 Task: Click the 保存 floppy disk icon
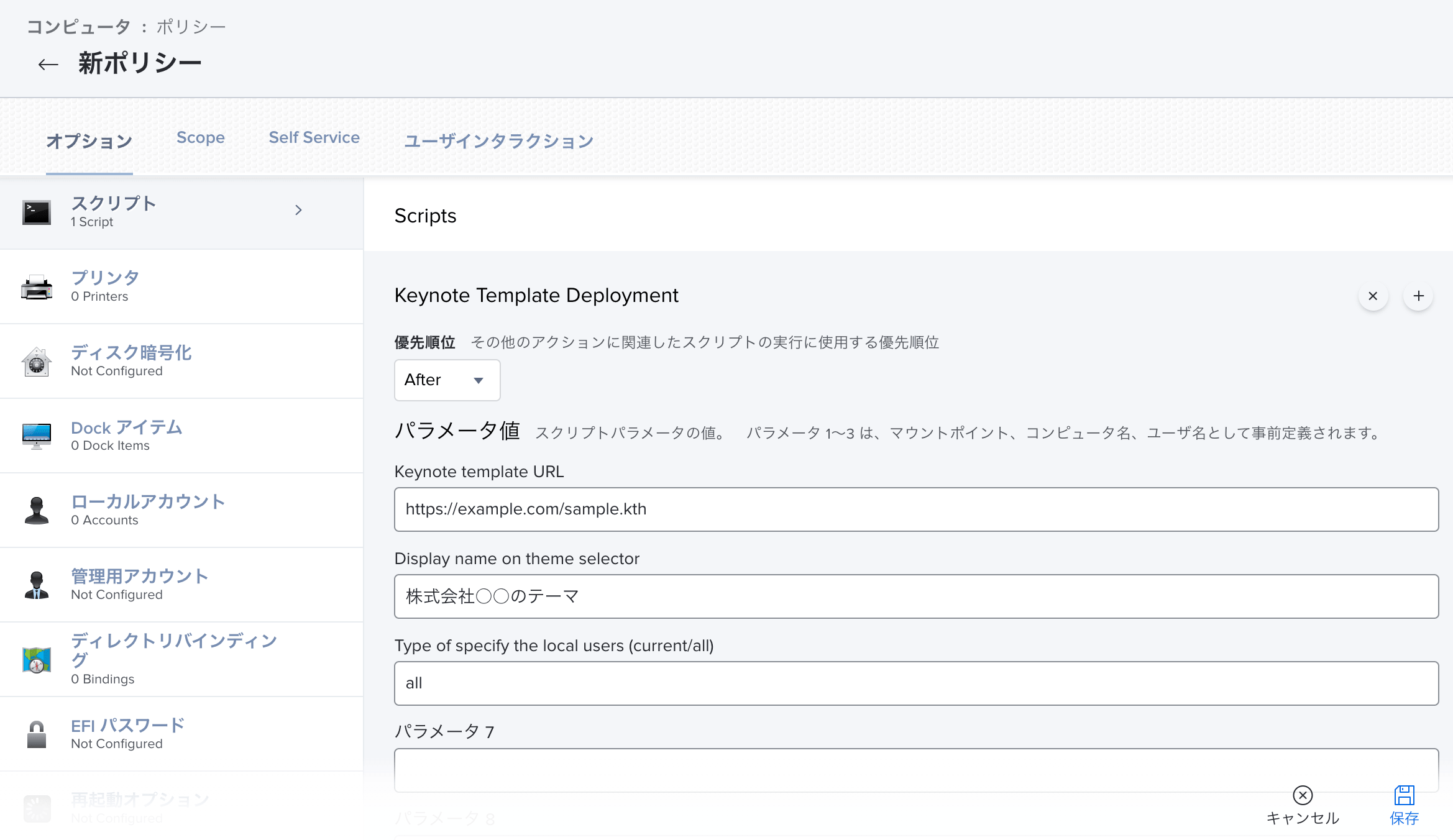pos(1404,795)
